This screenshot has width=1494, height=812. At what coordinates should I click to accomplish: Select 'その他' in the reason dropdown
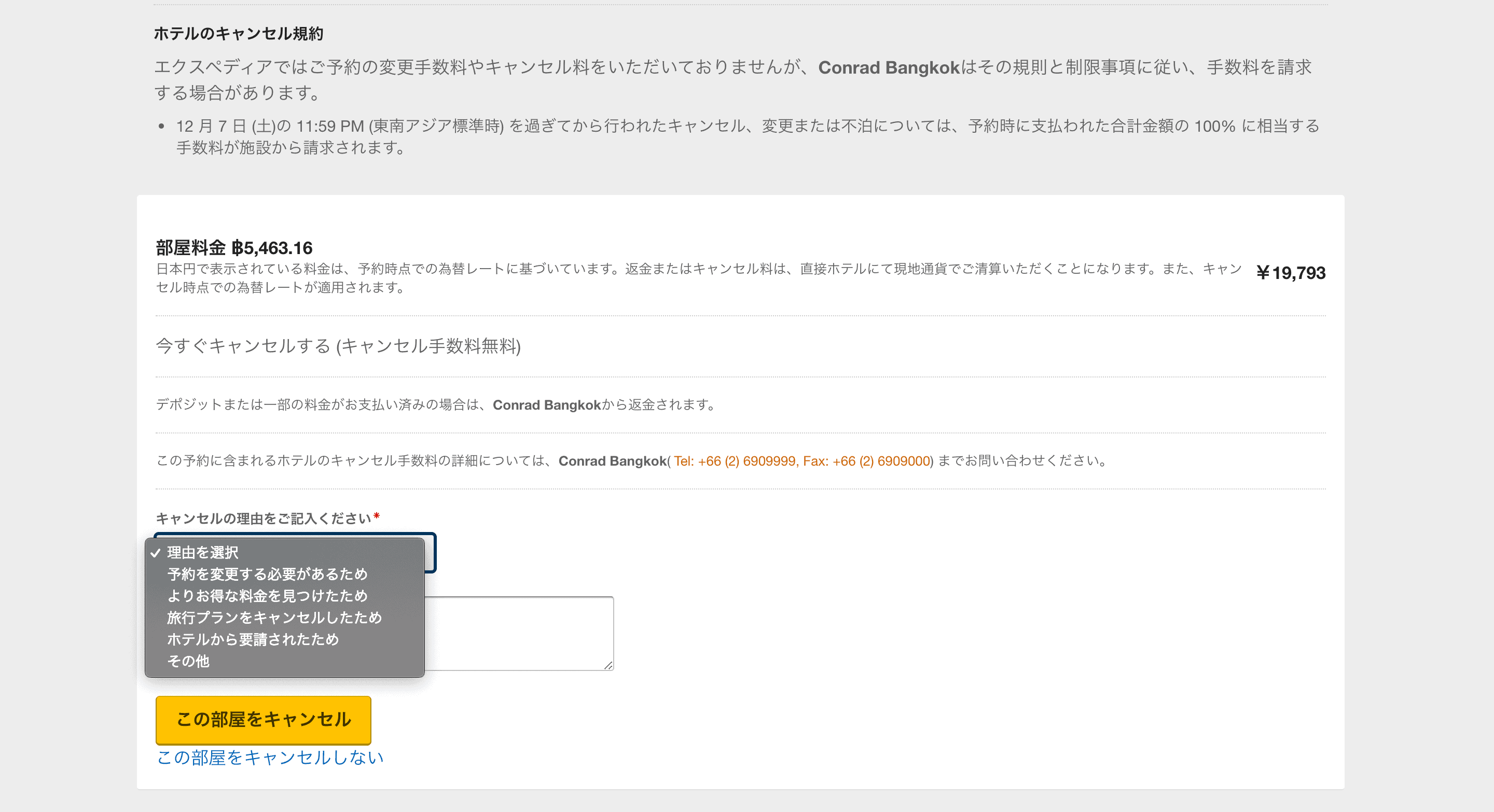(x=188, y=661)
